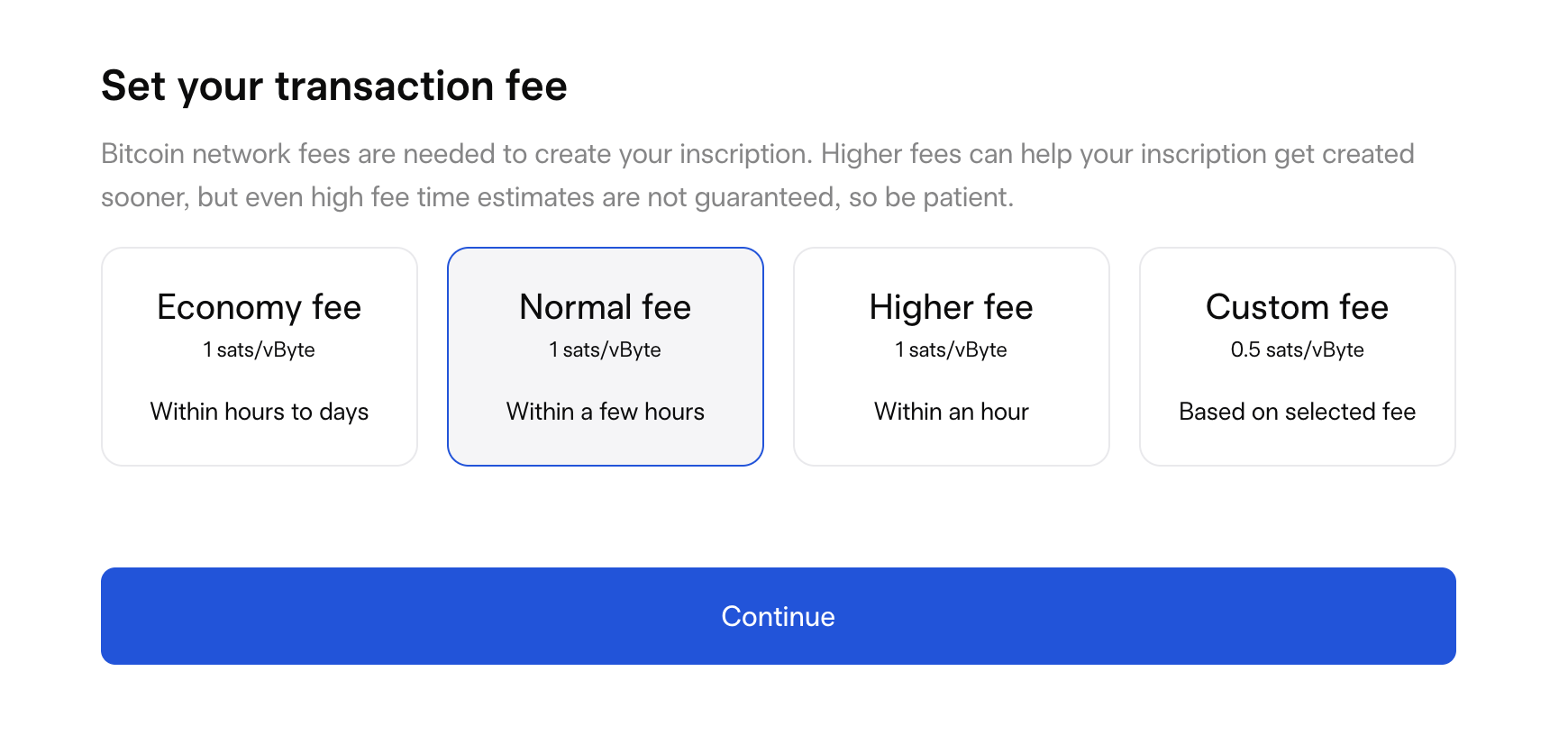Click the sats/vByte rate under Higher fee

click(x=952, y=349)
